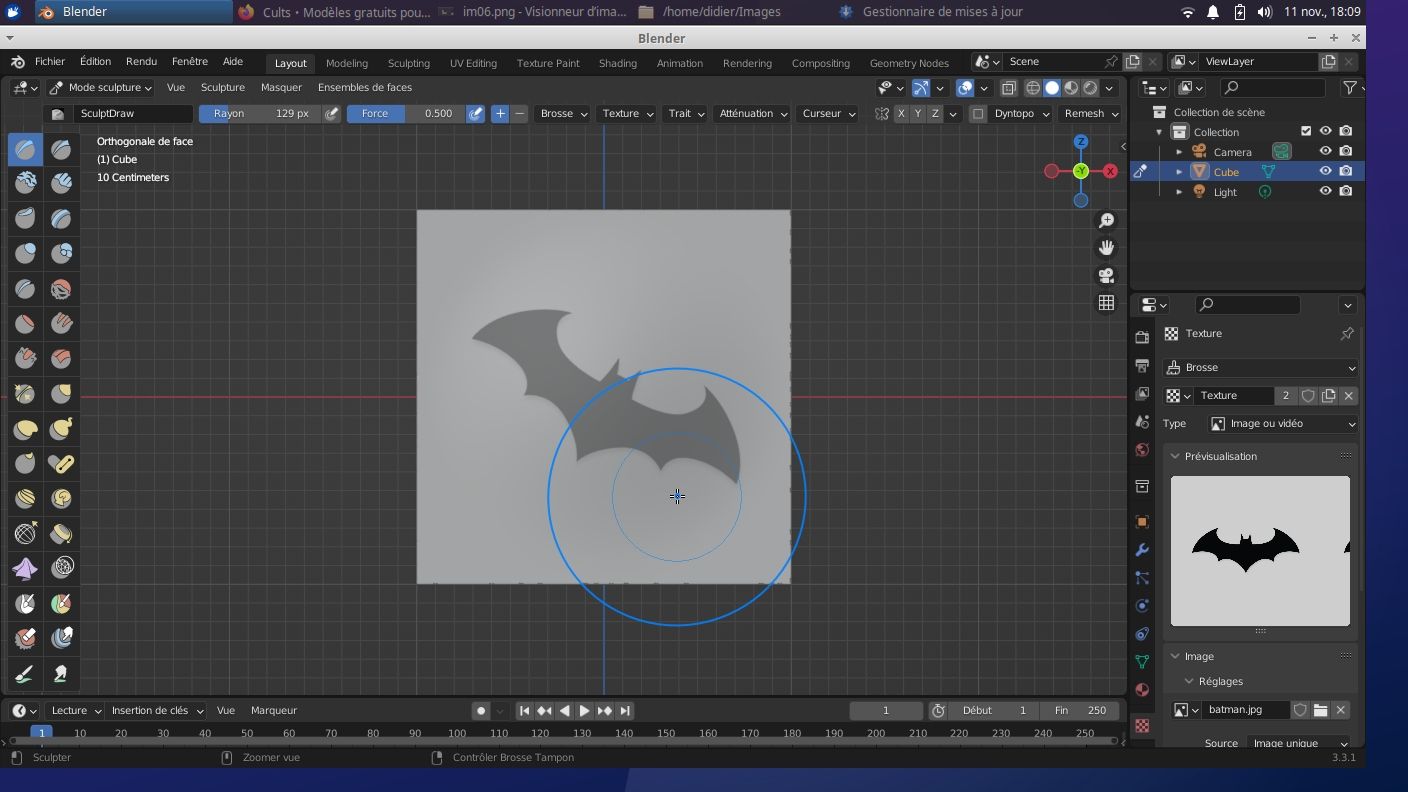Open the Masquer menu

(x=281, y=88)
